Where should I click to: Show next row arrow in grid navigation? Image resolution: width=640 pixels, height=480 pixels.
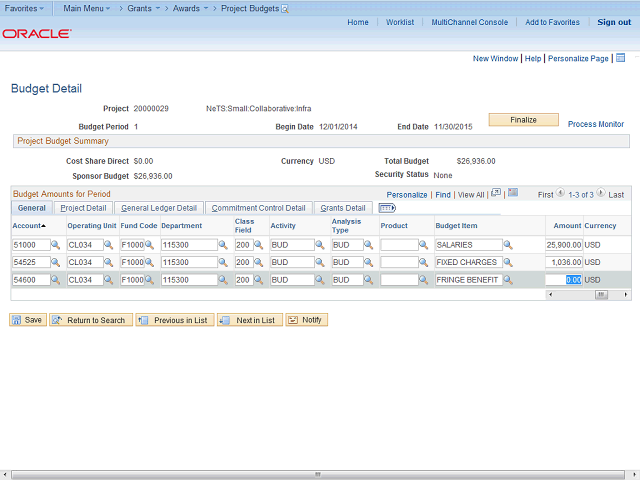click(x=602, y=194)
